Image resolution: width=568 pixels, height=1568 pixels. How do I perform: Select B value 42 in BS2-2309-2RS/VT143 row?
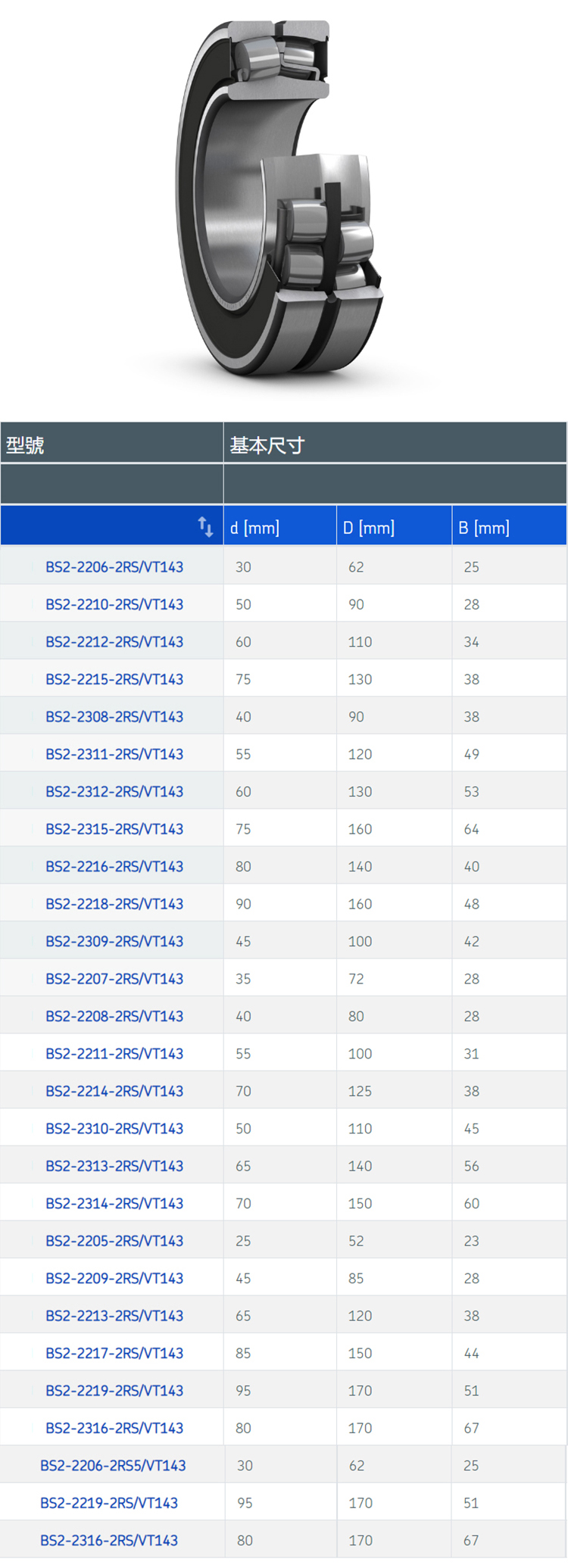[472, 942]
